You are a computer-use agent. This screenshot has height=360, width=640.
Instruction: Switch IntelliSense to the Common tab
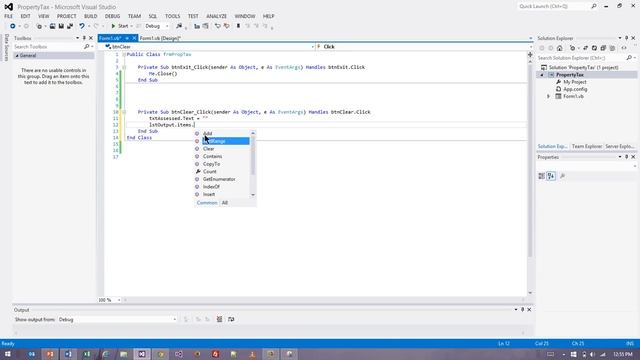point(207,203)
